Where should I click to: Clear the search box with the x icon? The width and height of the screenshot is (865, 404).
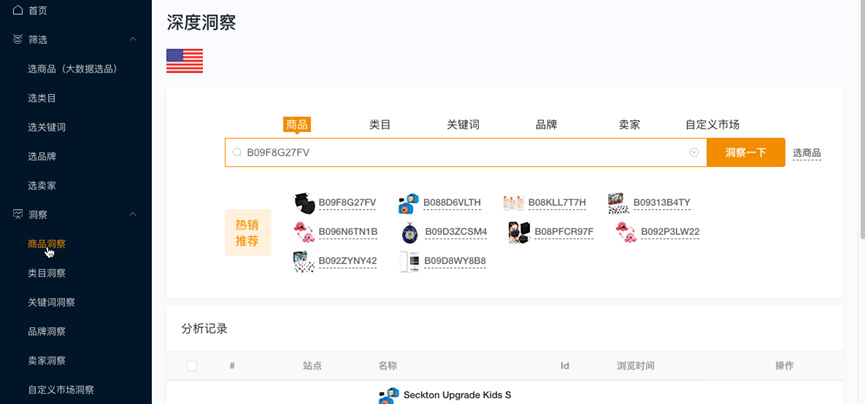[694, 152]
